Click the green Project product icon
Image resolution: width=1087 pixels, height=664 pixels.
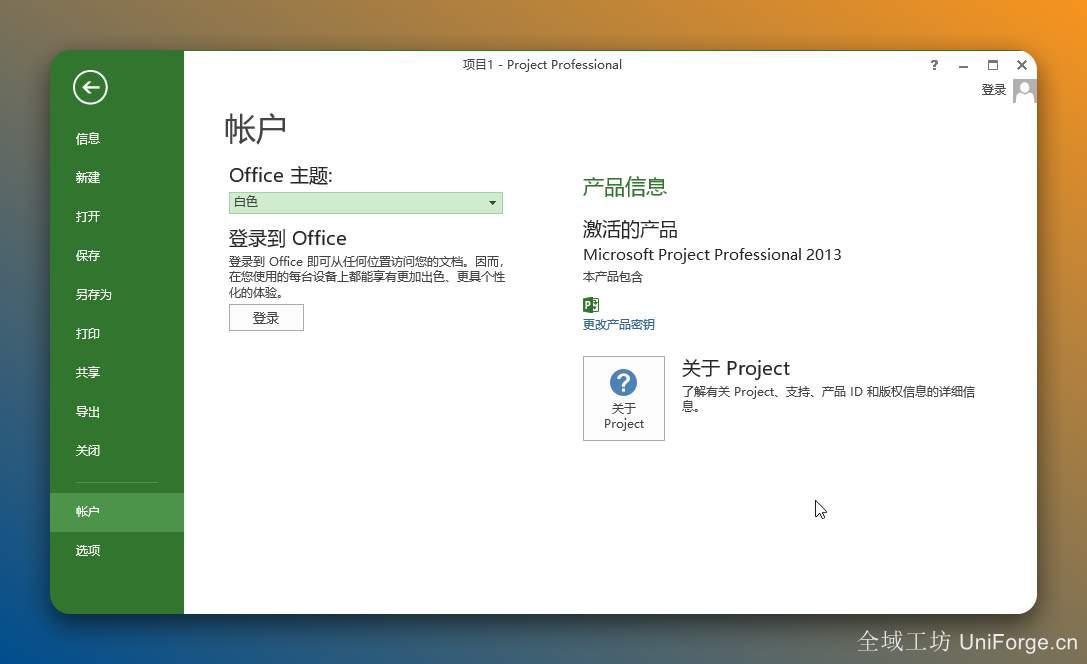click(x=591, y=304)
